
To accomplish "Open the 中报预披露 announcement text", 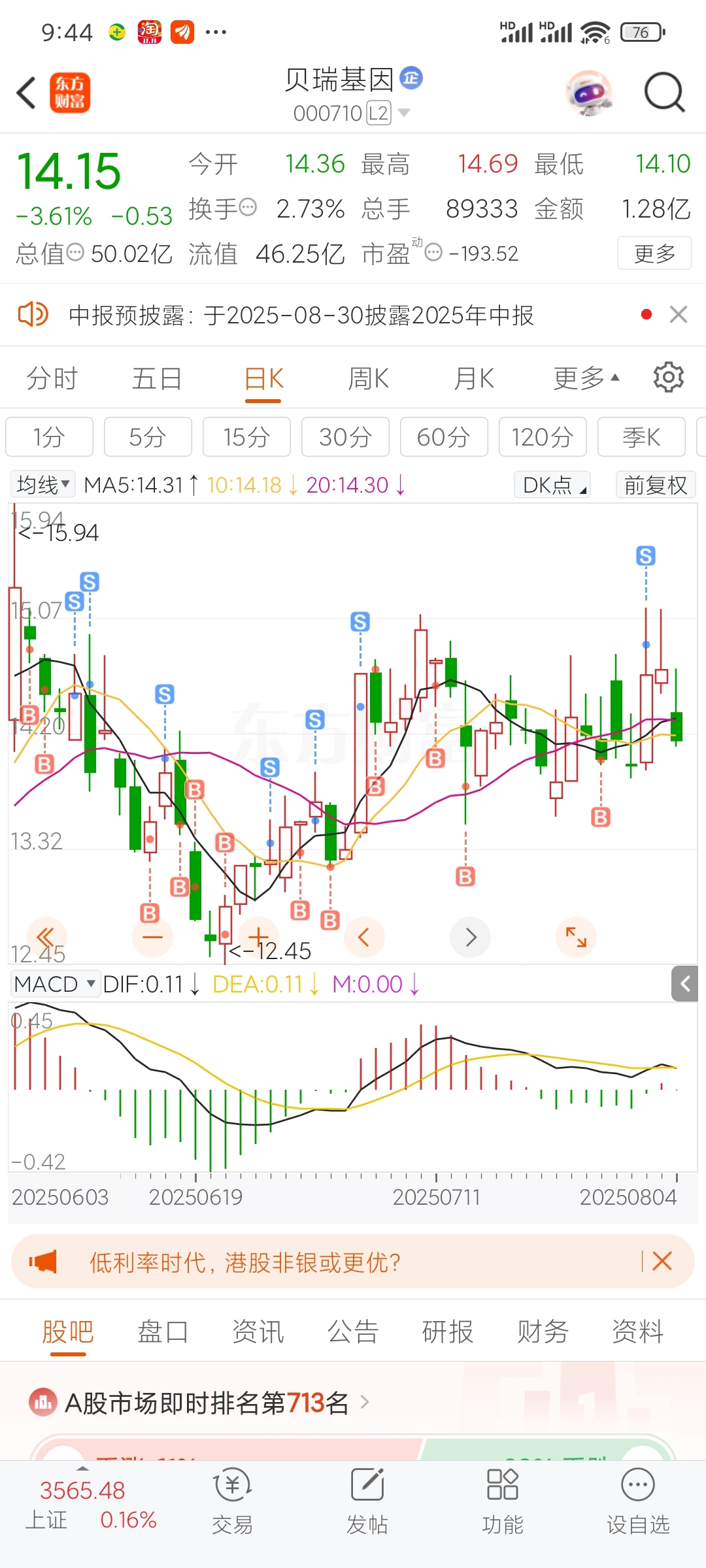I will click(x=301, y=316).
